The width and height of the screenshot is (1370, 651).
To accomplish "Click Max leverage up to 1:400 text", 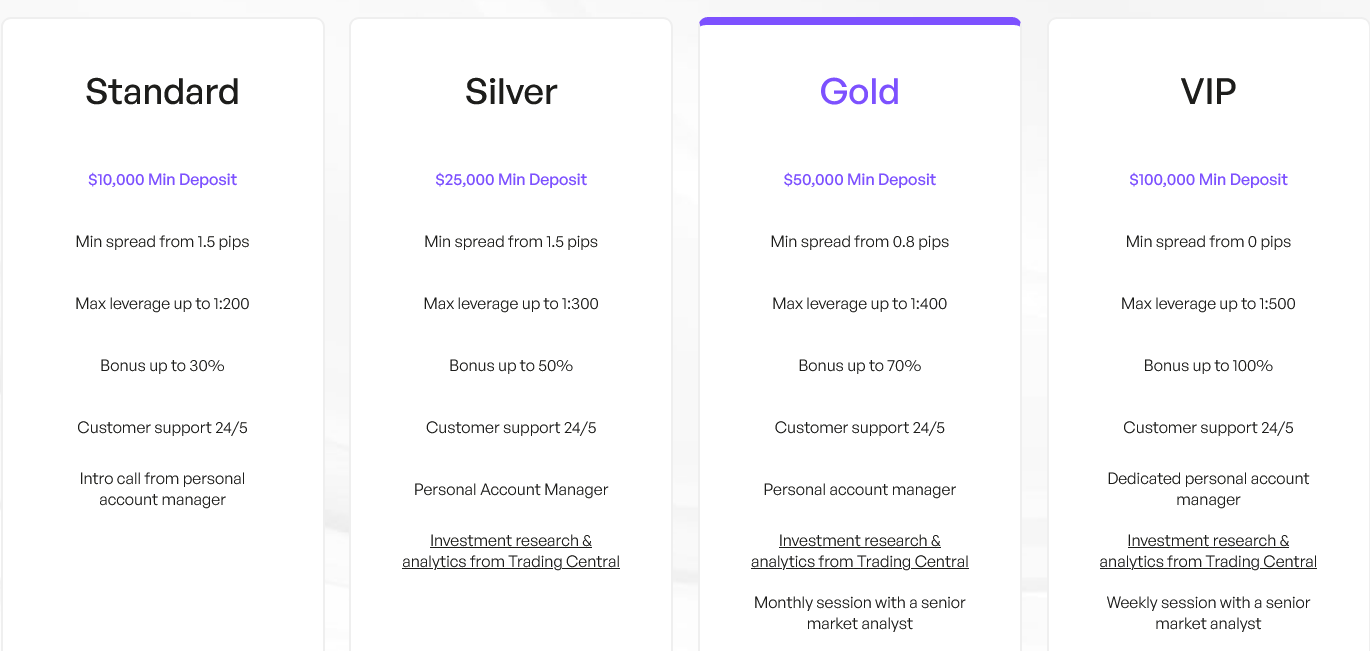I will [860, 304].
